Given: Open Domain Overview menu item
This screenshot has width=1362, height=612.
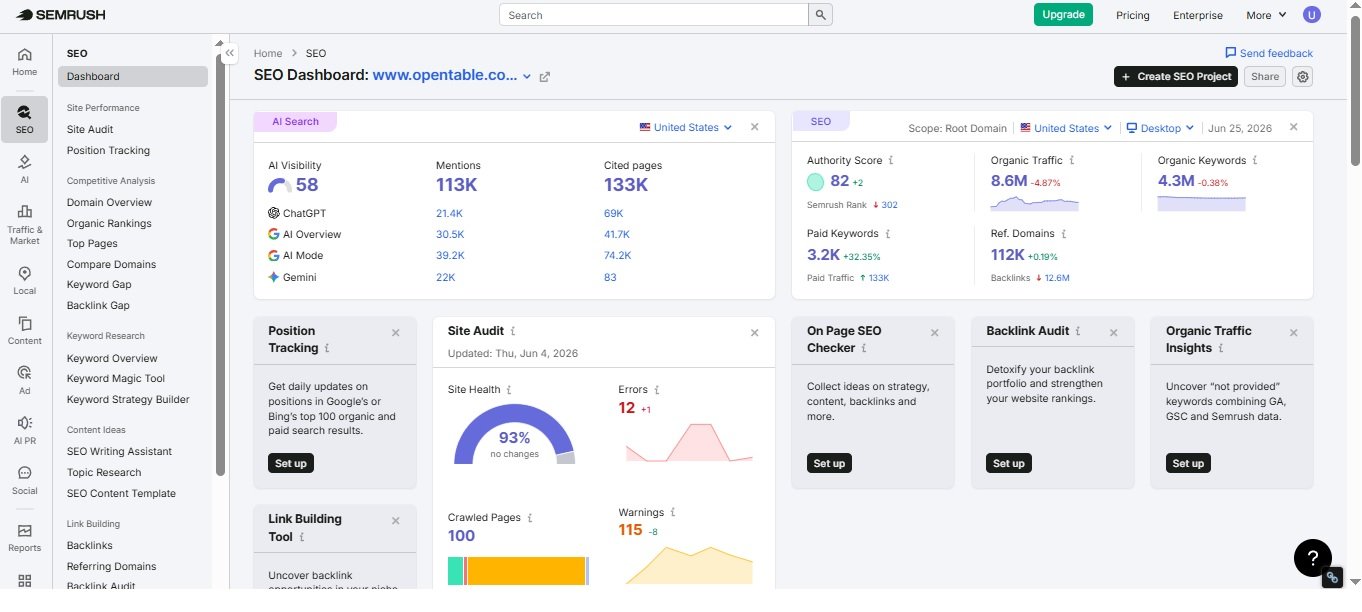Looking at the screenshot, I should point(109,202).
